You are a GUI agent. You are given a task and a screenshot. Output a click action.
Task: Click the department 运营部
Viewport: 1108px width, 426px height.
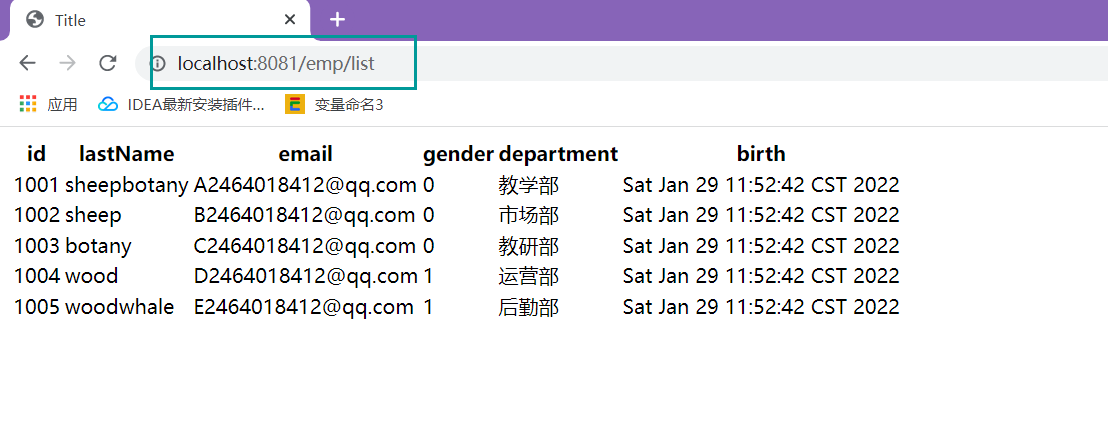click(529, 276)
